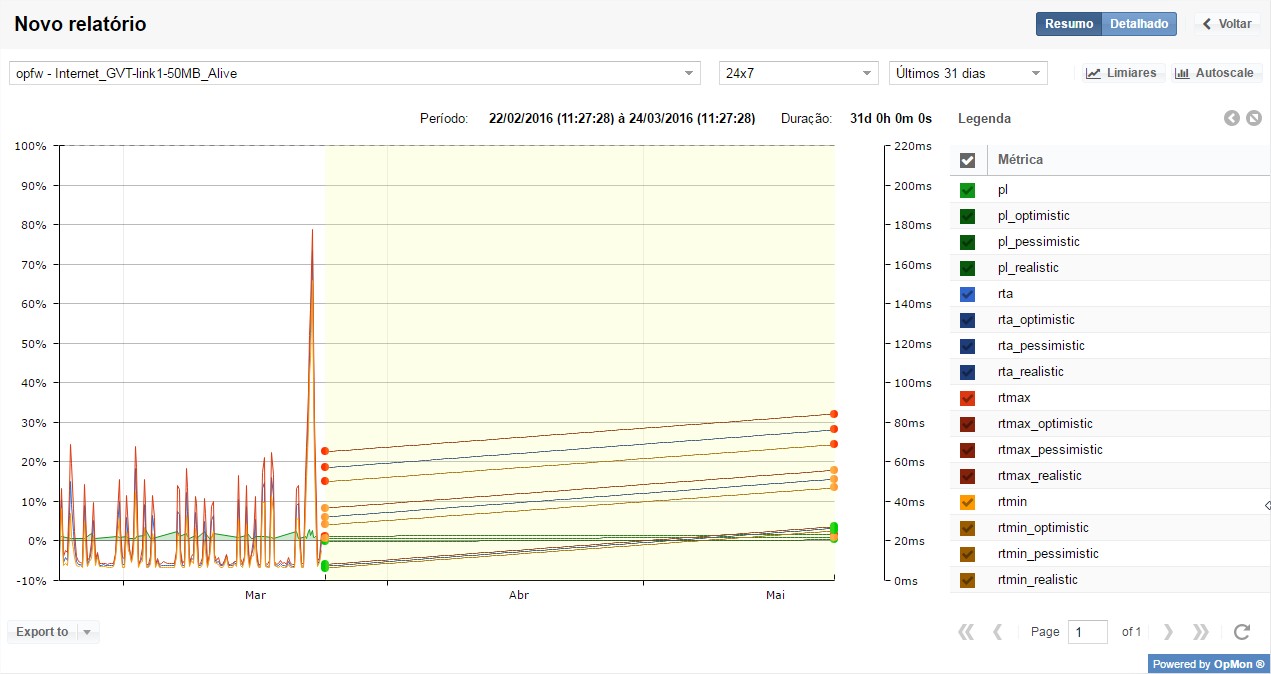Click the legend disable circle icon
The width and height of the screenshot is (1271, 674).
point(1253,118)
